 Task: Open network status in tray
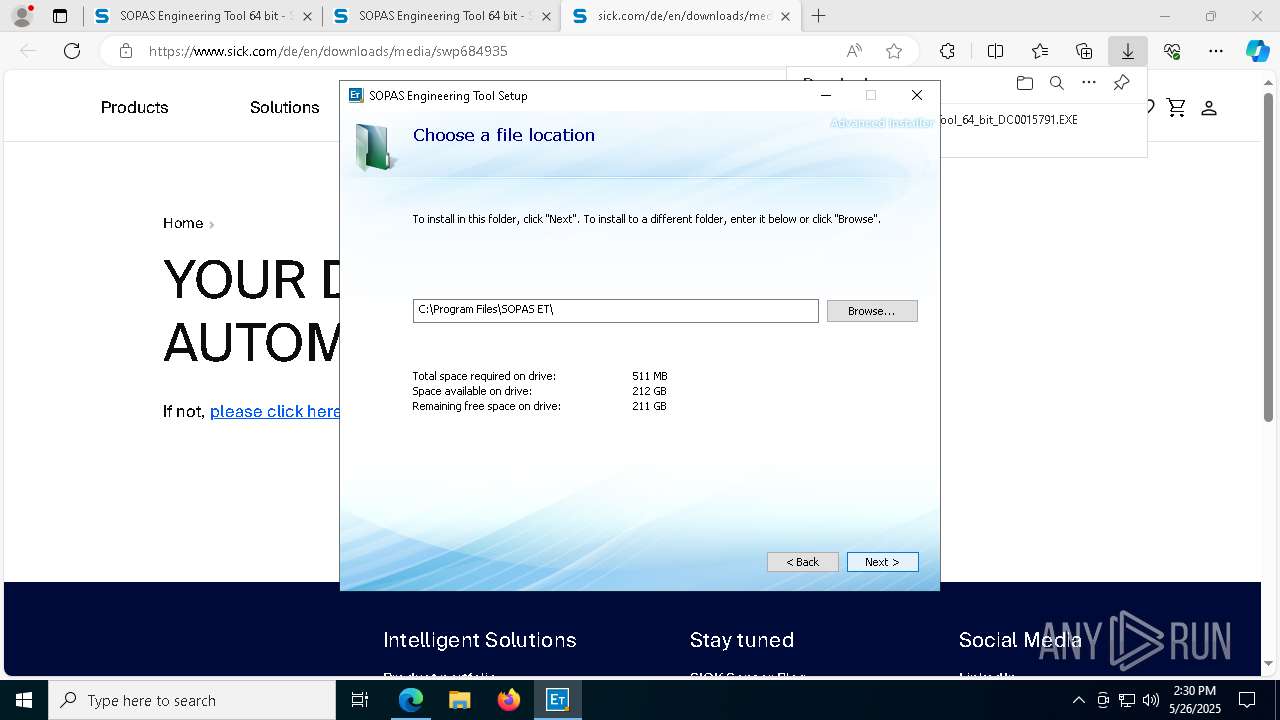(1127, 700)
